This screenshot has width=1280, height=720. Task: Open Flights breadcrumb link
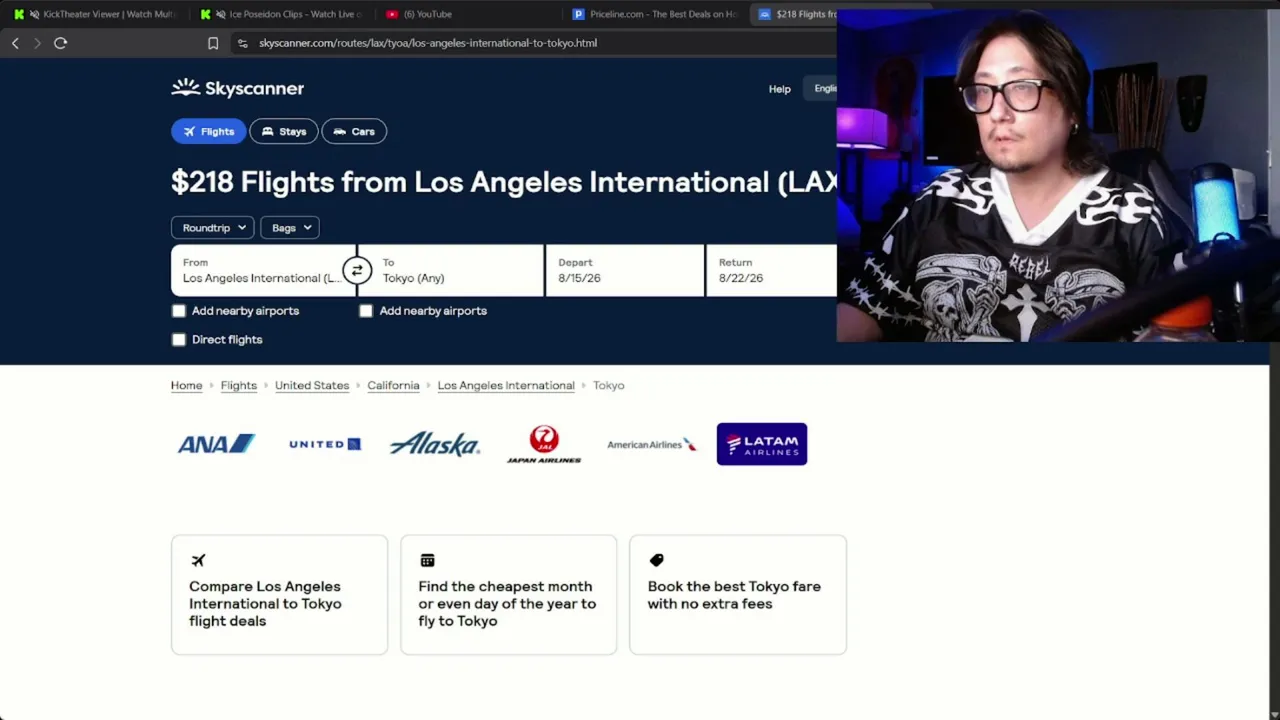pos(239,385)
